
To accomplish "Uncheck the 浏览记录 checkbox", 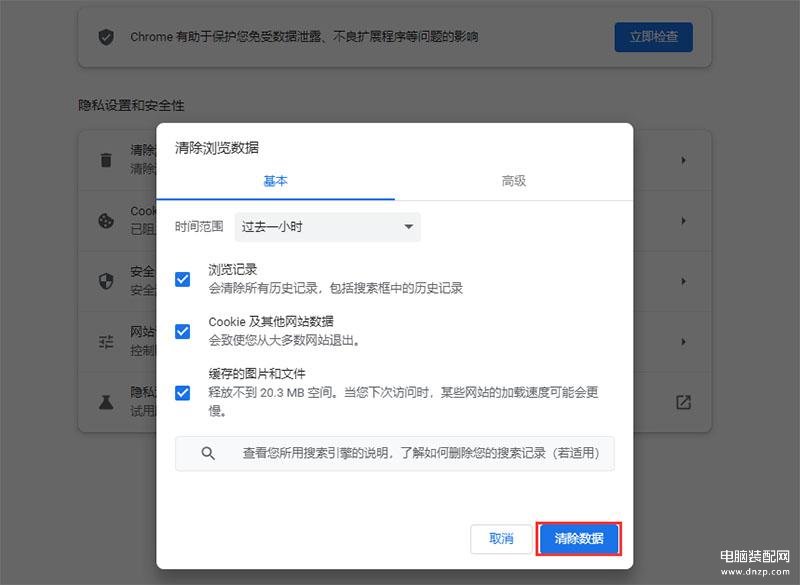I will [183, 279].
